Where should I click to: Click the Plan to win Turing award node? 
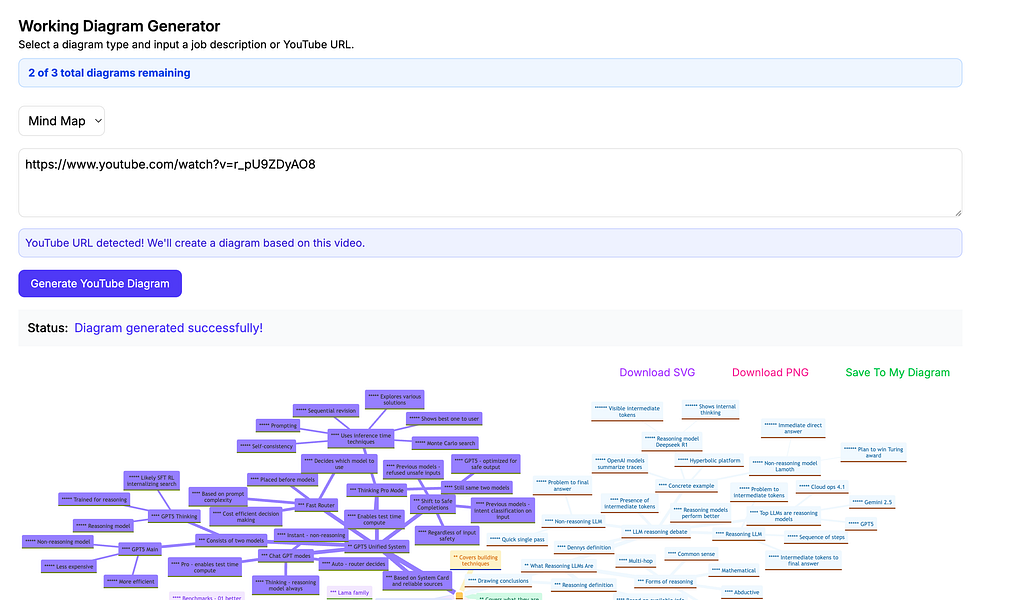click(873, 451)
